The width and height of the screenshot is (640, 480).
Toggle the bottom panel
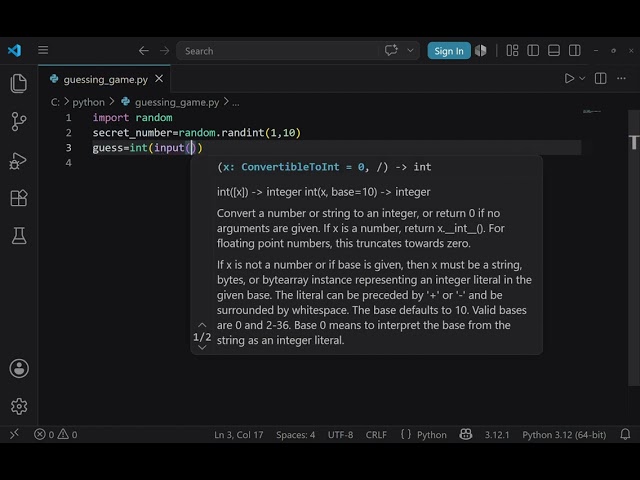click(554, 51)
